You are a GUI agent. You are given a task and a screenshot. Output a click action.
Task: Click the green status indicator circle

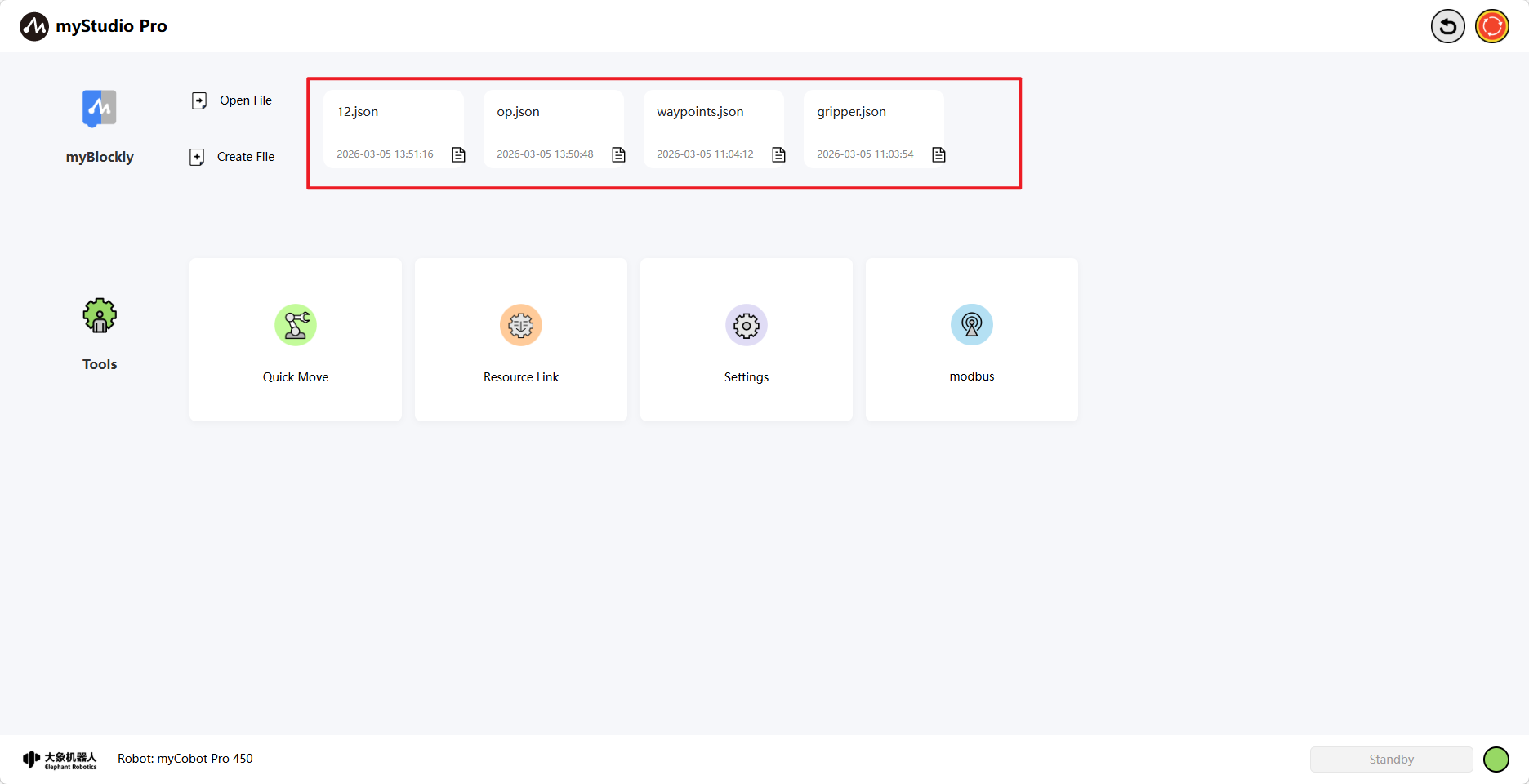(x=1496, y=759)
